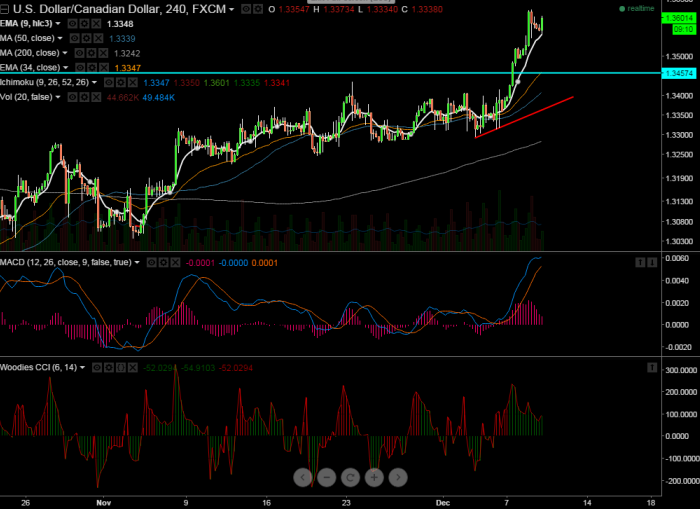Click the 1.35000 price scale label

click(x=679, y=57)
